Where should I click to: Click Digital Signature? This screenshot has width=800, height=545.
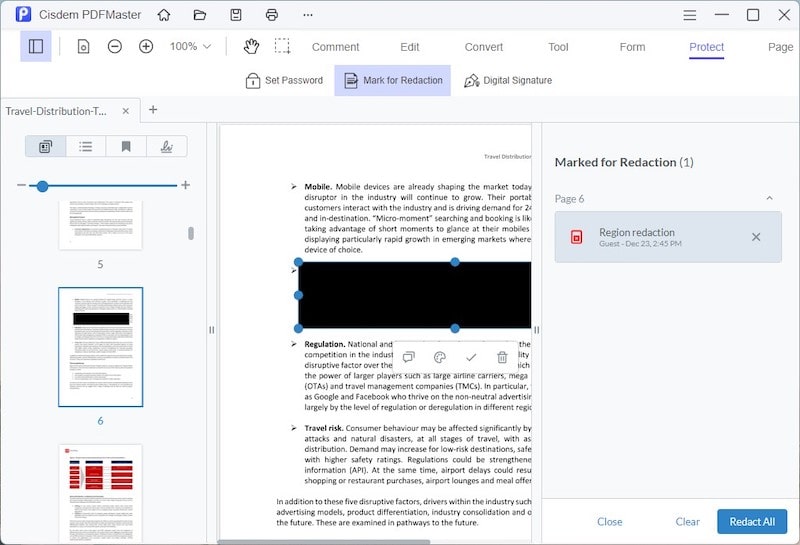click(508, 81)
